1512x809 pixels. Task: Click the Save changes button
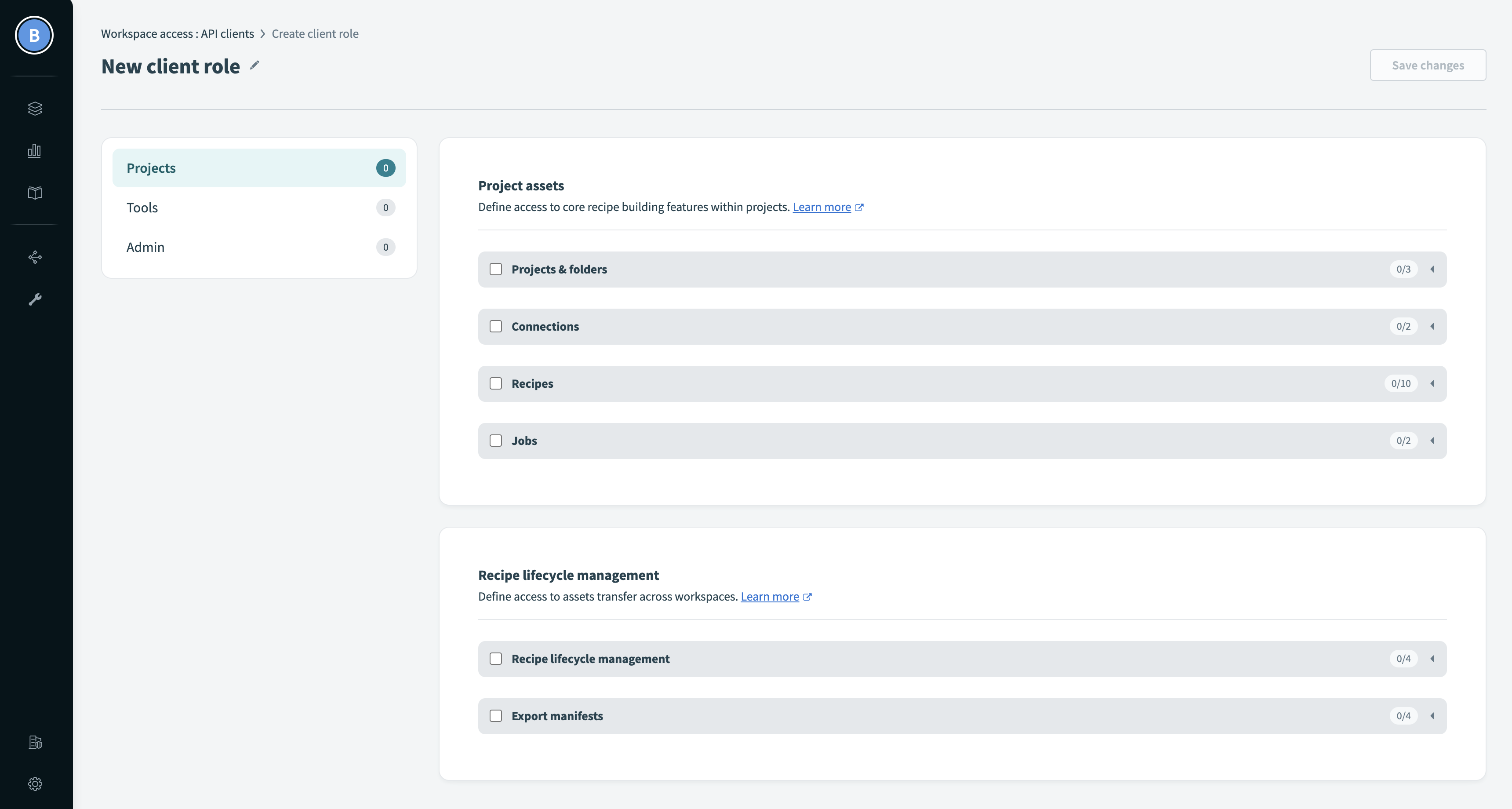(x=1428, y=65)
